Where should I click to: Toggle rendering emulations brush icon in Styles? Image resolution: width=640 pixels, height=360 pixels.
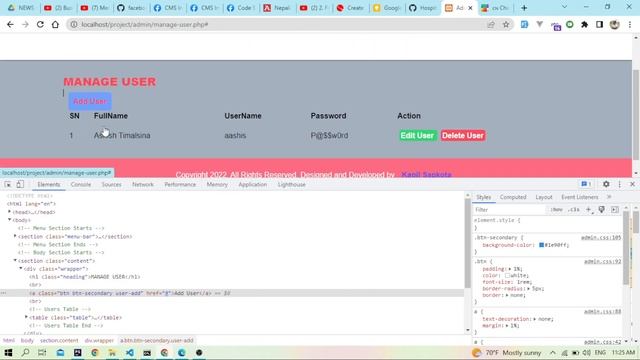pos(602,209)
